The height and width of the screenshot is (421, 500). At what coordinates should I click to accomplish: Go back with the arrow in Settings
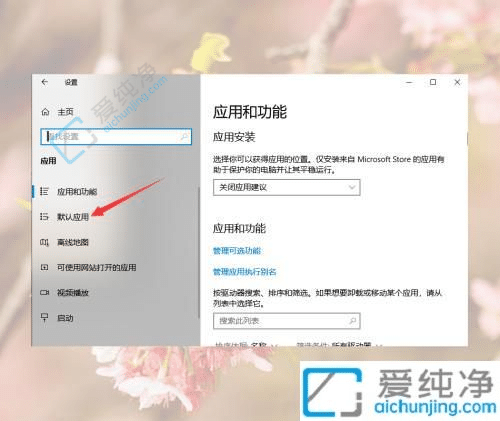coord(45,82)
